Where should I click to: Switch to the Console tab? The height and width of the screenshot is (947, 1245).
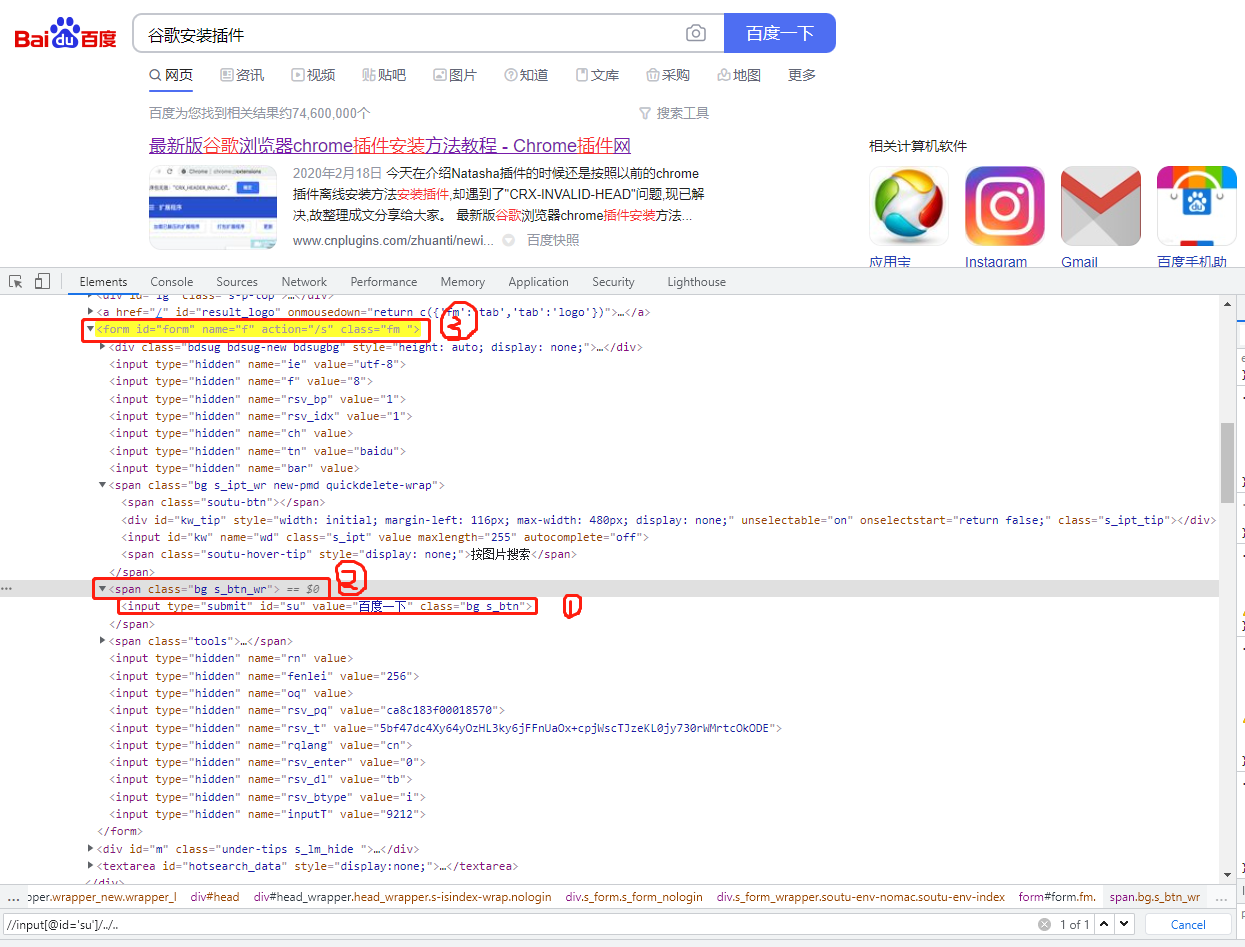171,282
